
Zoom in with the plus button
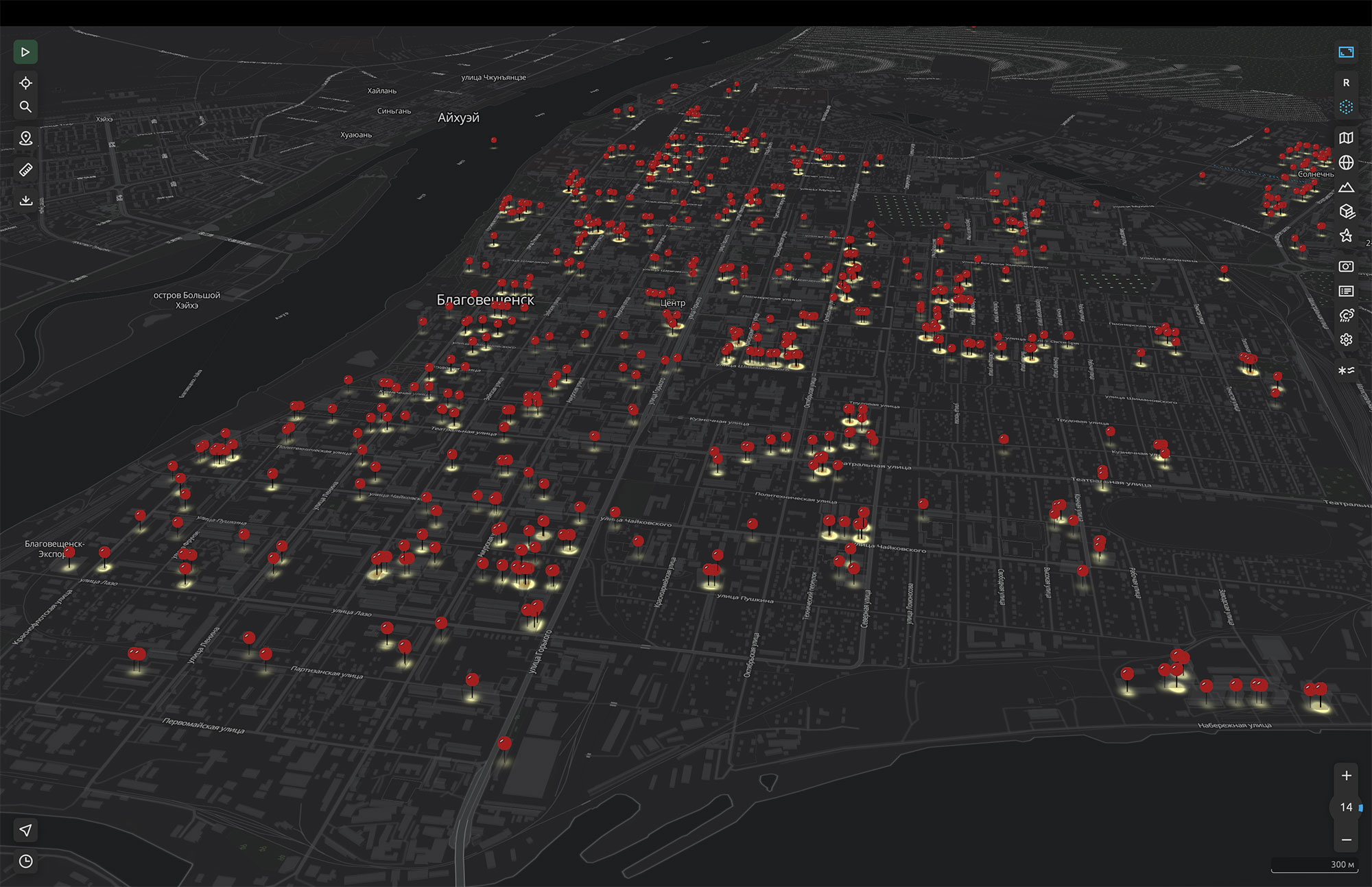[1346, 776]
